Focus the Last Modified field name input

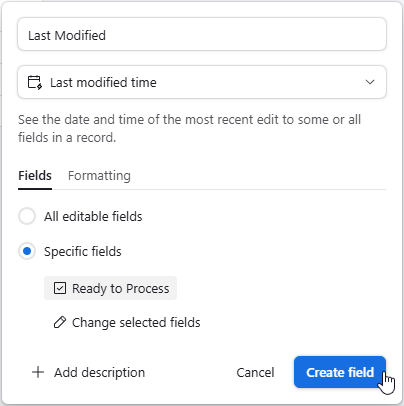pos(202,35)
